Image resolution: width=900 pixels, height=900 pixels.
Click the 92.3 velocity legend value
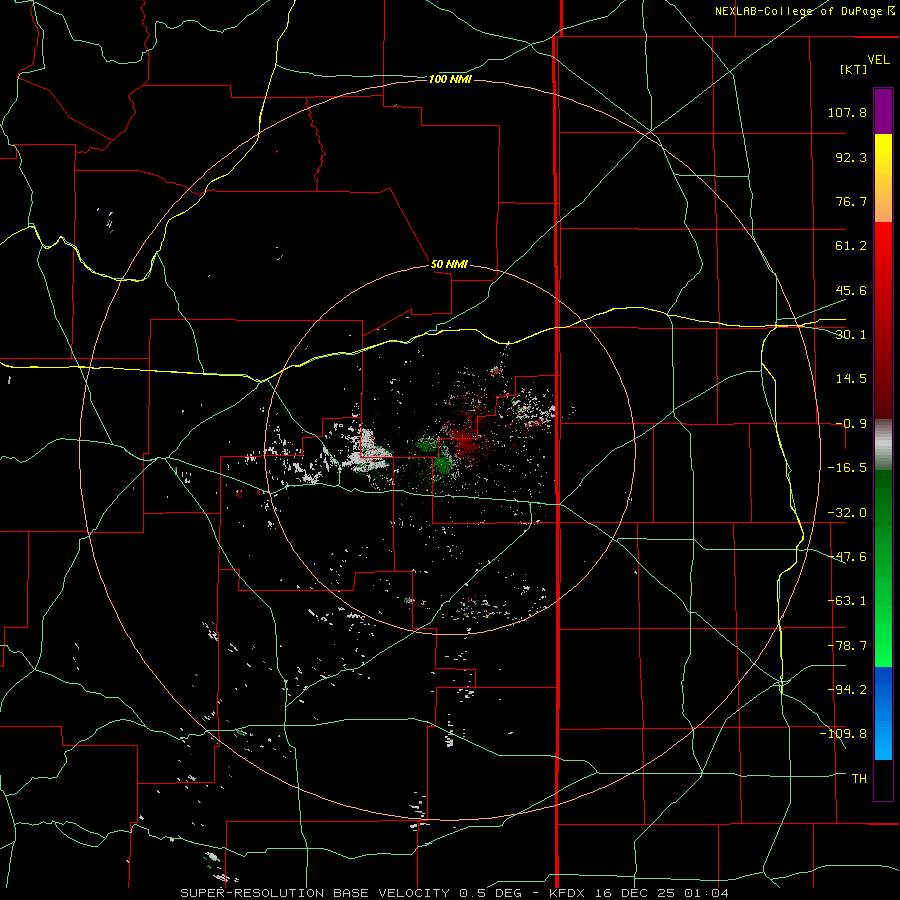coord(851,157)
